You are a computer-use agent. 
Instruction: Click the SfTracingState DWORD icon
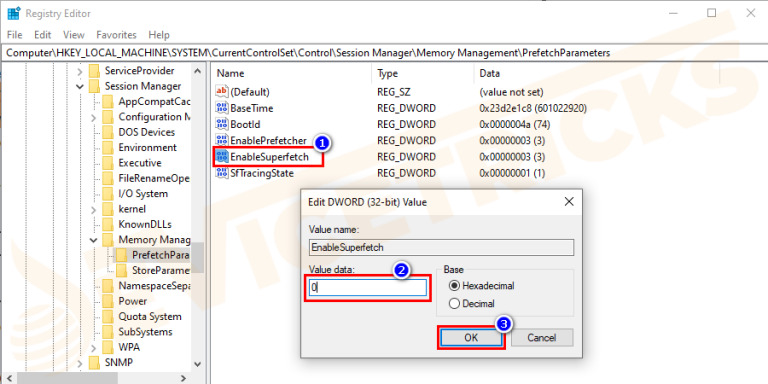(222, 173)
